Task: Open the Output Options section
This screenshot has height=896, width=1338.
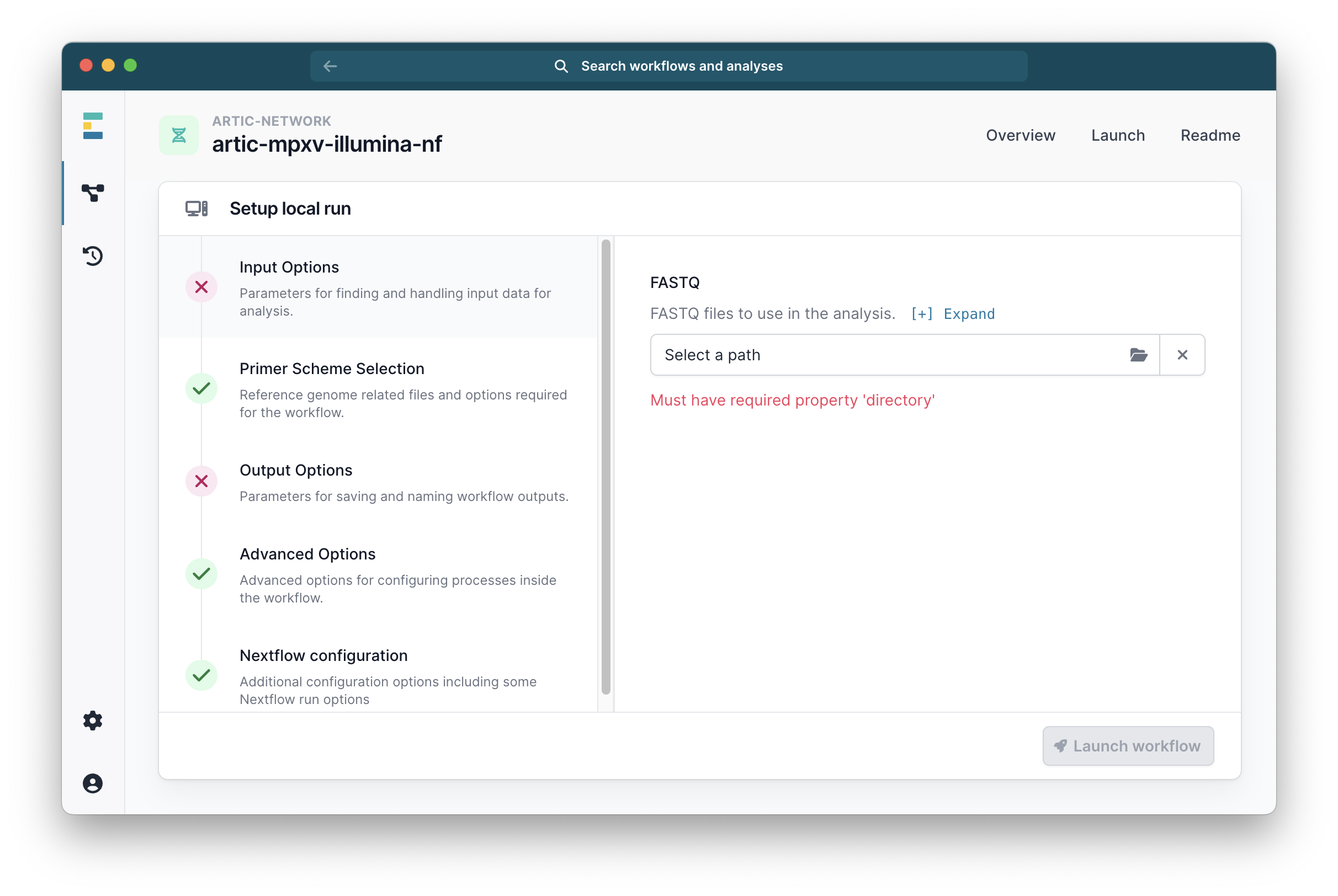Action: (378, 482)
